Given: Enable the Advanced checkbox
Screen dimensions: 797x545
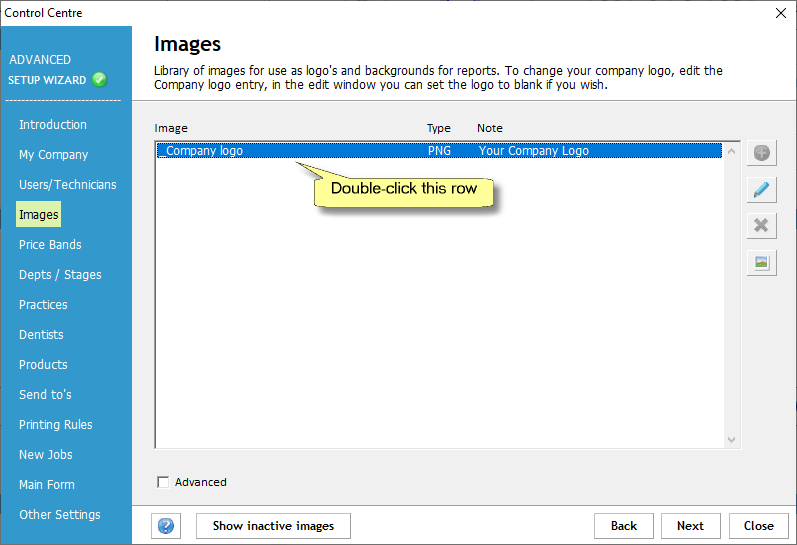Looking at the screenshot, I should (x=163, y=483).
